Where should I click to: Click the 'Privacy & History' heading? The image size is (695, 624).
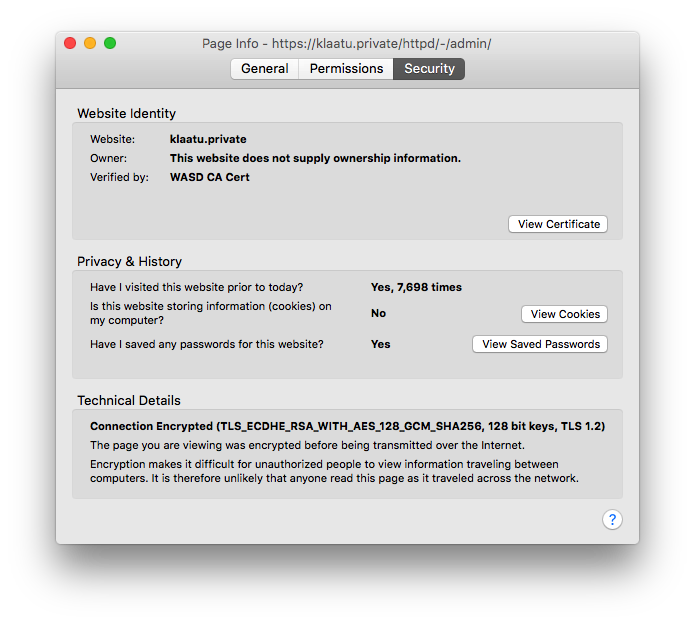click(129, 261)
